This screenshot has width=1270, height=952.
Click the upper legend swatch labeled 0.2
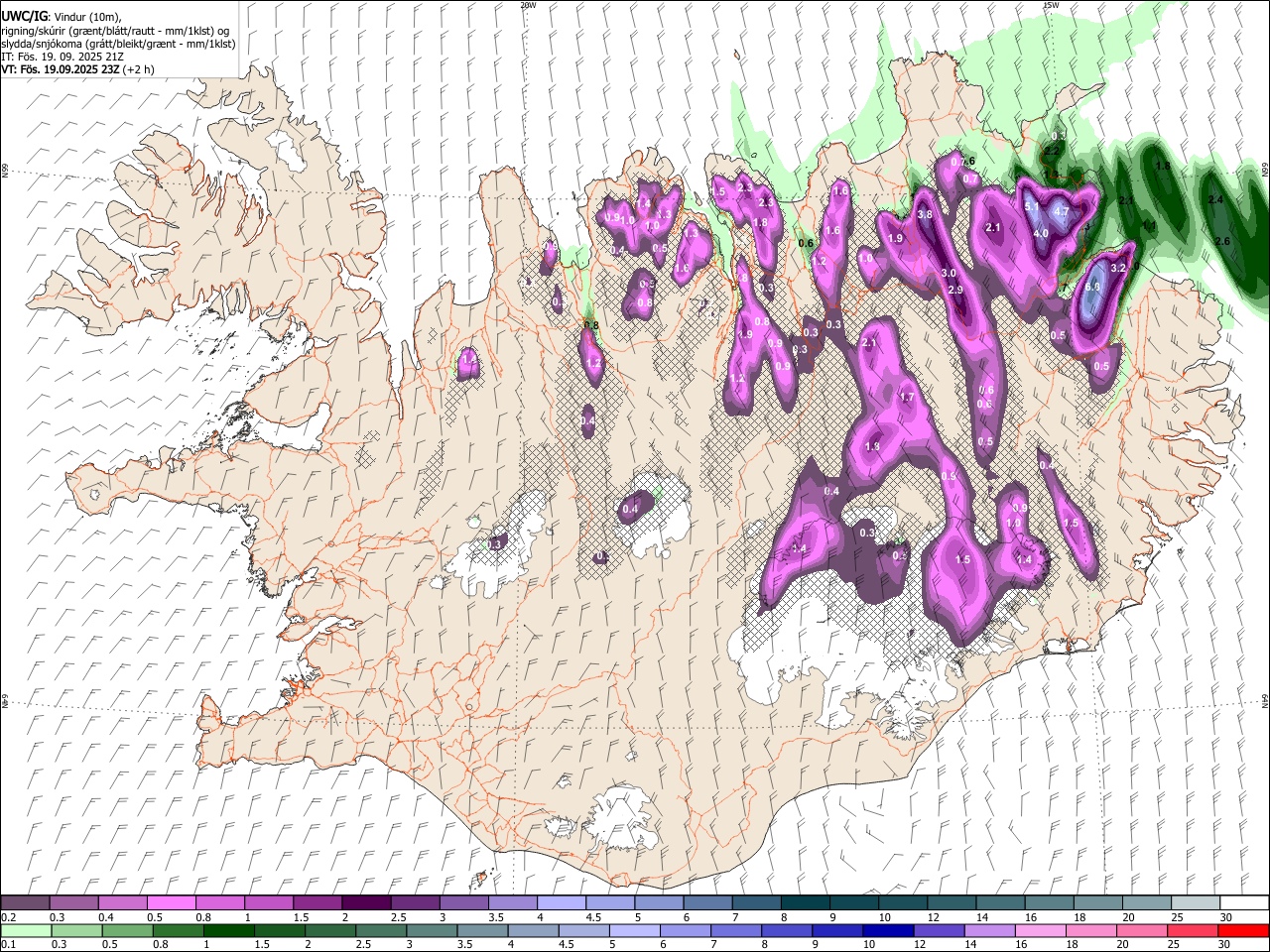point(25,903)
